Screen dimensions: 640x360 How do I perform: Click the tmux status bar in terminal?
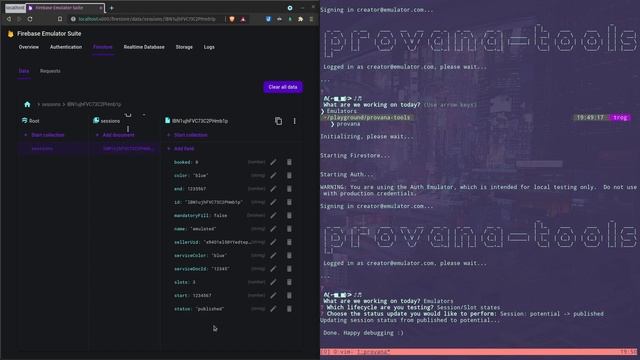(478, 352)
